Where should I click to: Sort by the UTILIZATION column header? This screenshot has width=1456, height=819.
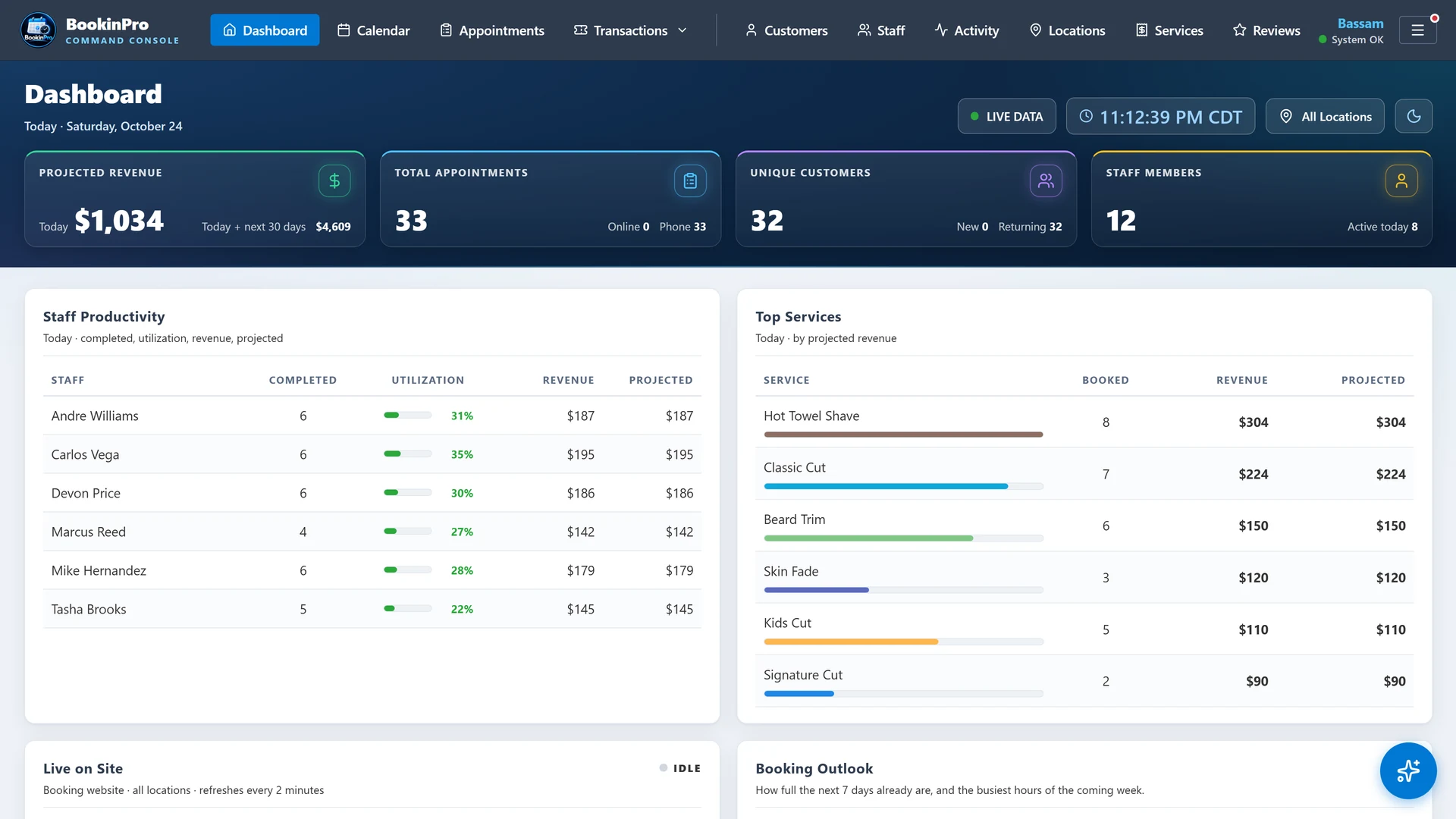(x=428, y=380)
